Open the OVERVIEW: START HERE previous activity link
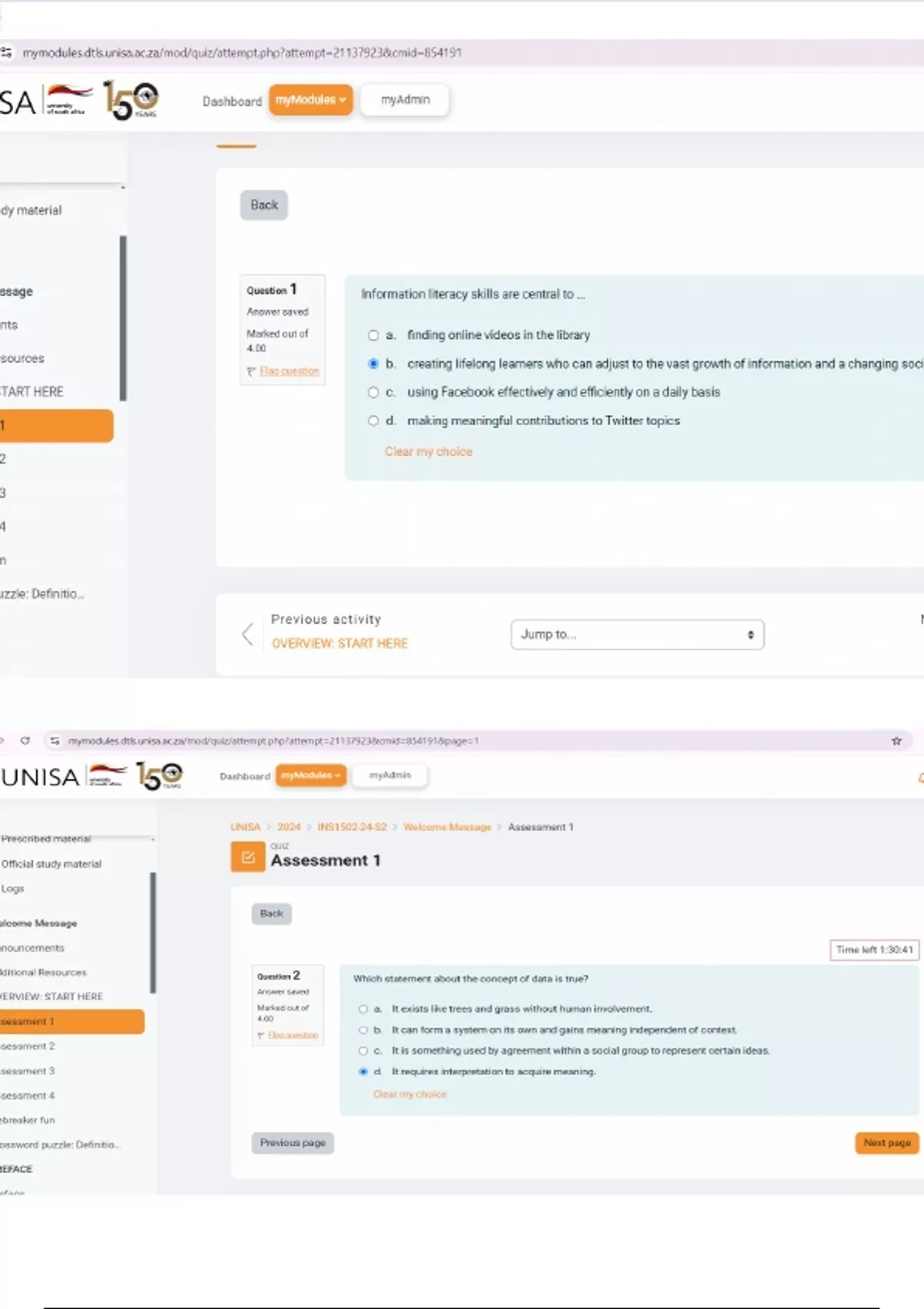The image size is (924, 1309). pos(340,644)
